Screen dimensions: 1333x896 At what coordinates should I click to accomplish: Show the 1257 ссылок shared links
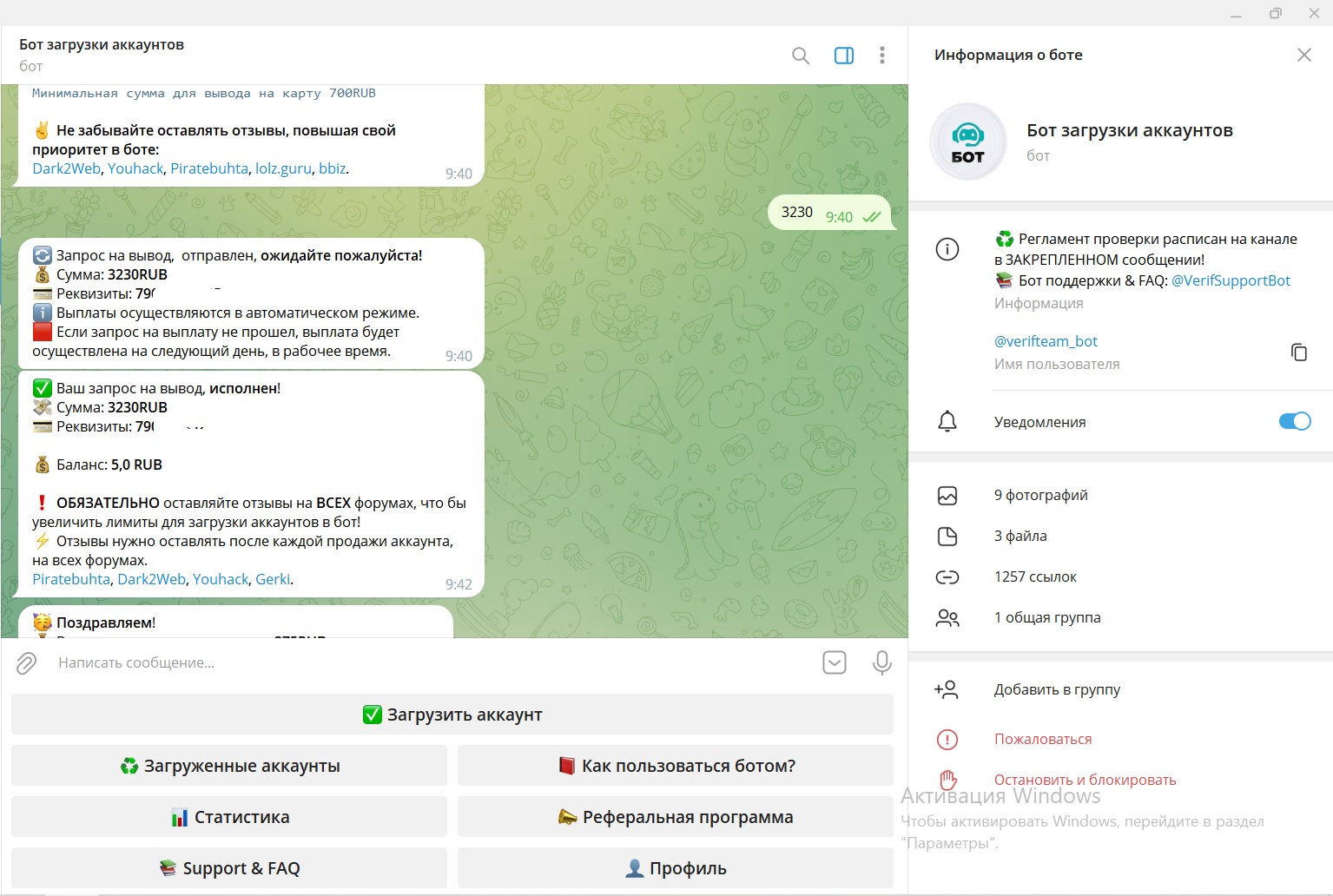coord(1035,576)
